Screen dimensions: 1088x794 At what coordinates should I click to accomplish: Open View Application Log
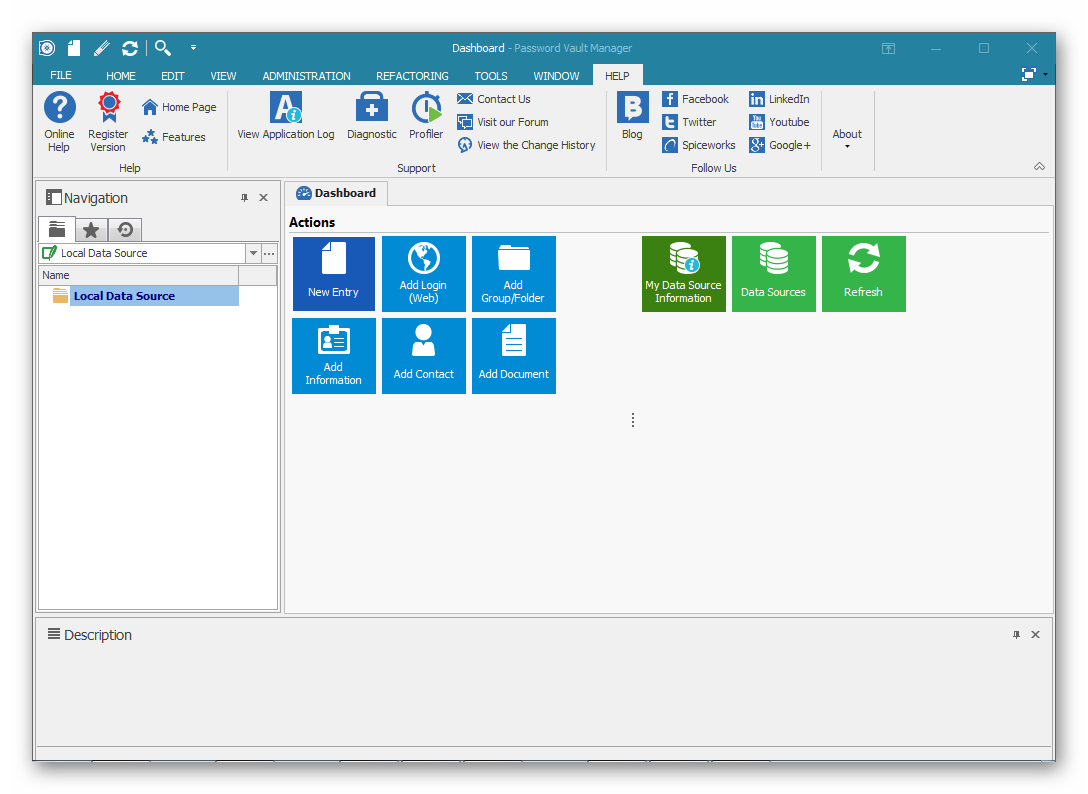(286, 117)
